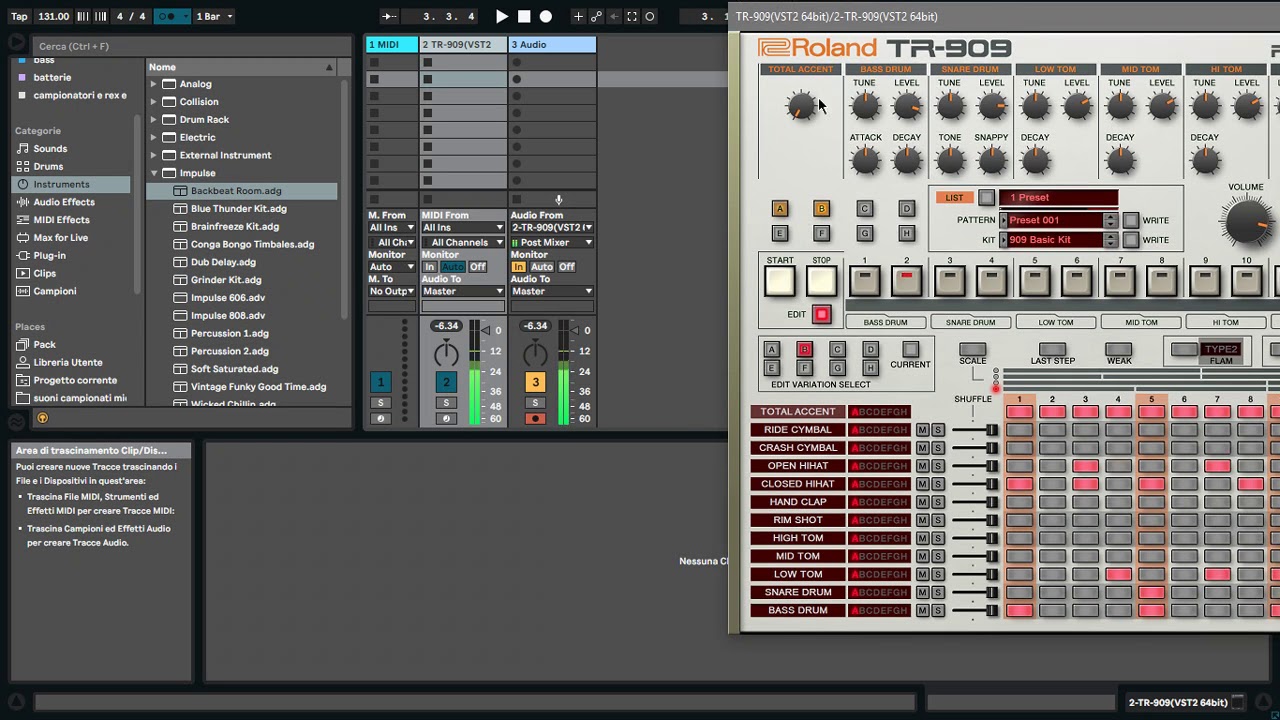This screenshot has width=1280, height=720.
Task: Select the 1 MIDI track header
Action: pos(391,44)
